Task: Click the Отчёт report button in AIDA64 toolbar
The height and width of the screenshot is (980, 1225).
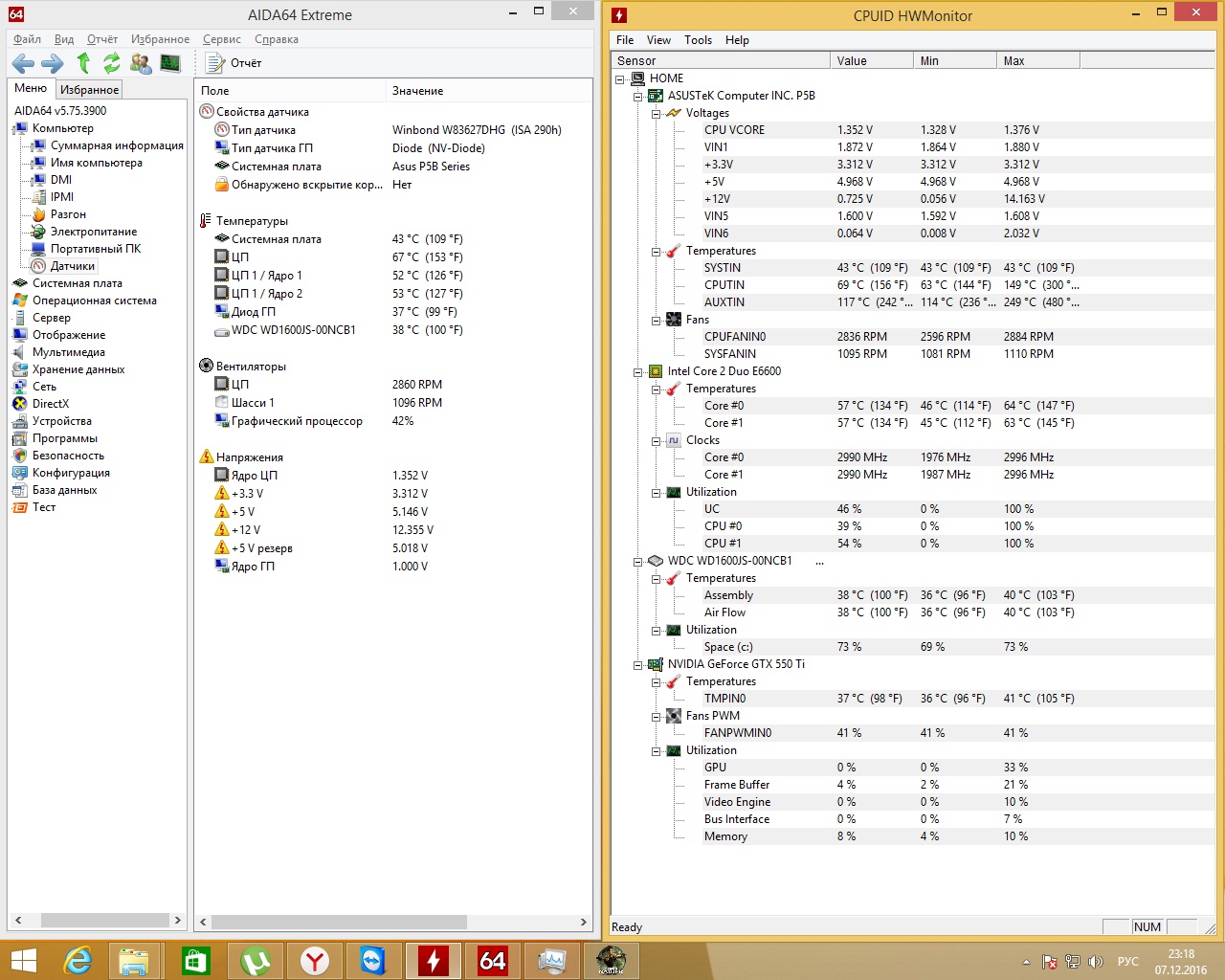Action: pyautogui.click(x=234, y=63)
